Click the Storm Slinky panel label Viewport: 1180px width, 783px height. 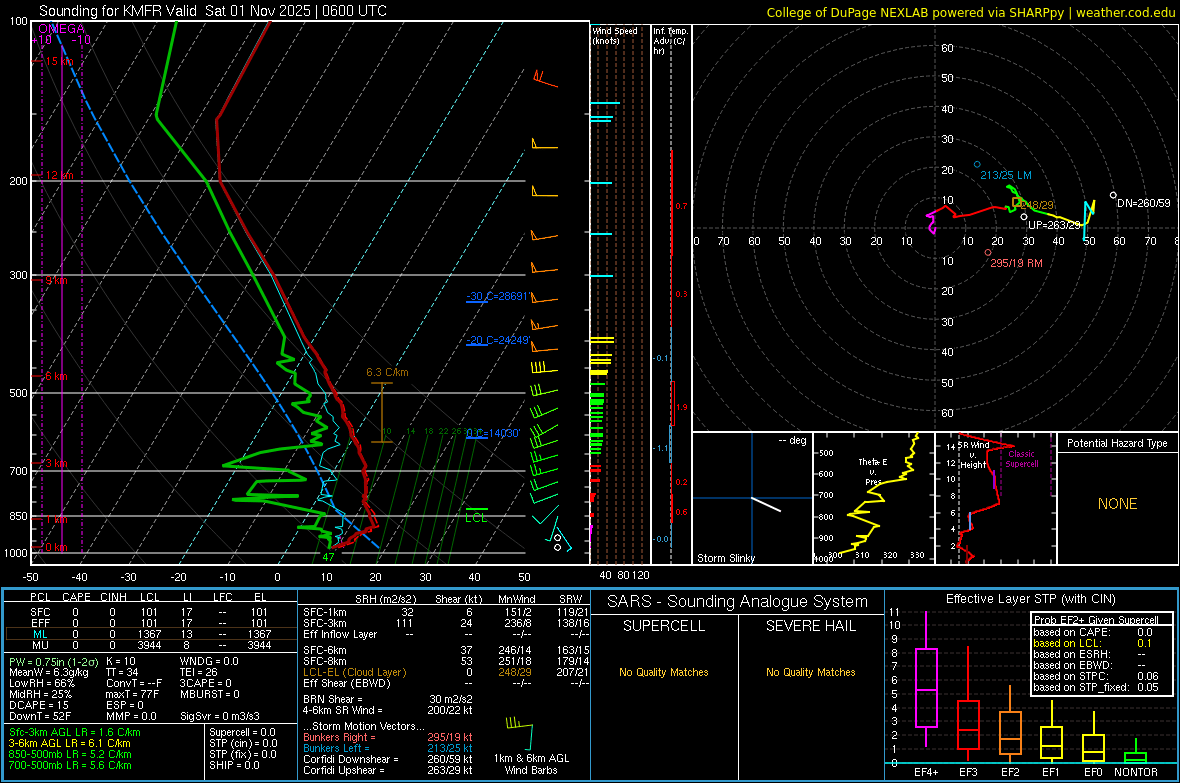click(x=725, y=558)
